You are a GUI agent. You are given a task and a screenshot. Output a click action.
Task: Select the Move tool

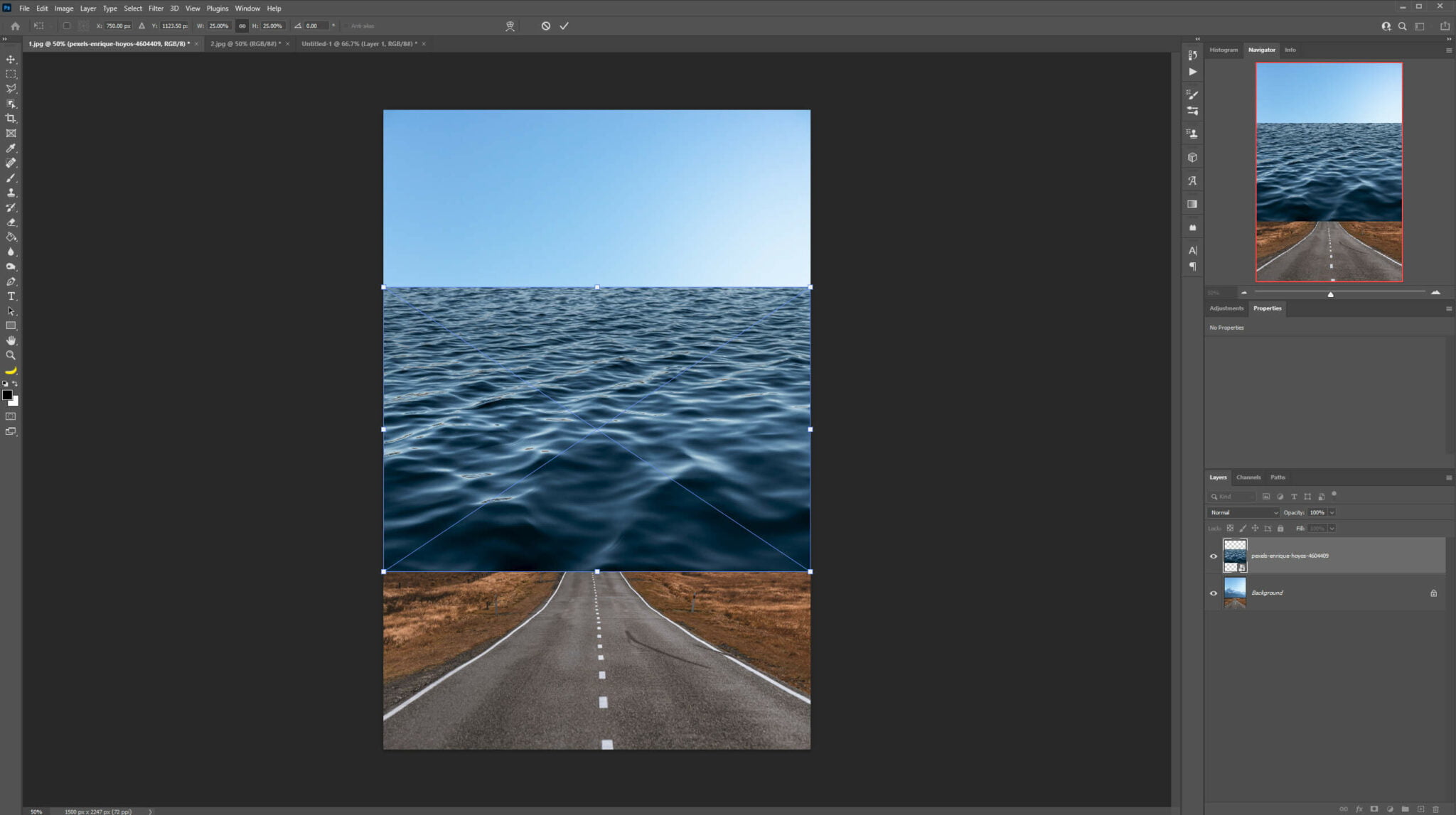11,60
